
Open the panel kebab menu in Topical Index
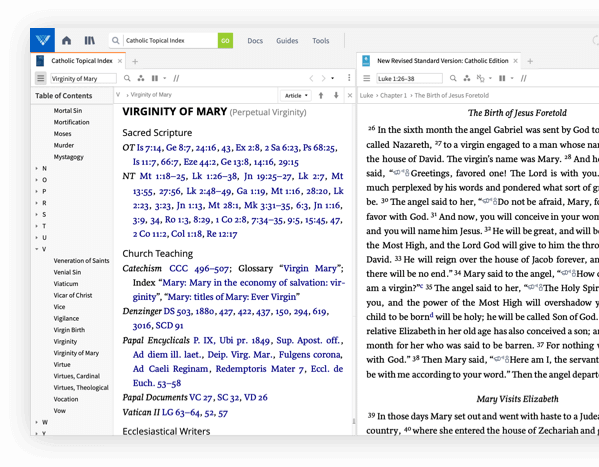349,78
